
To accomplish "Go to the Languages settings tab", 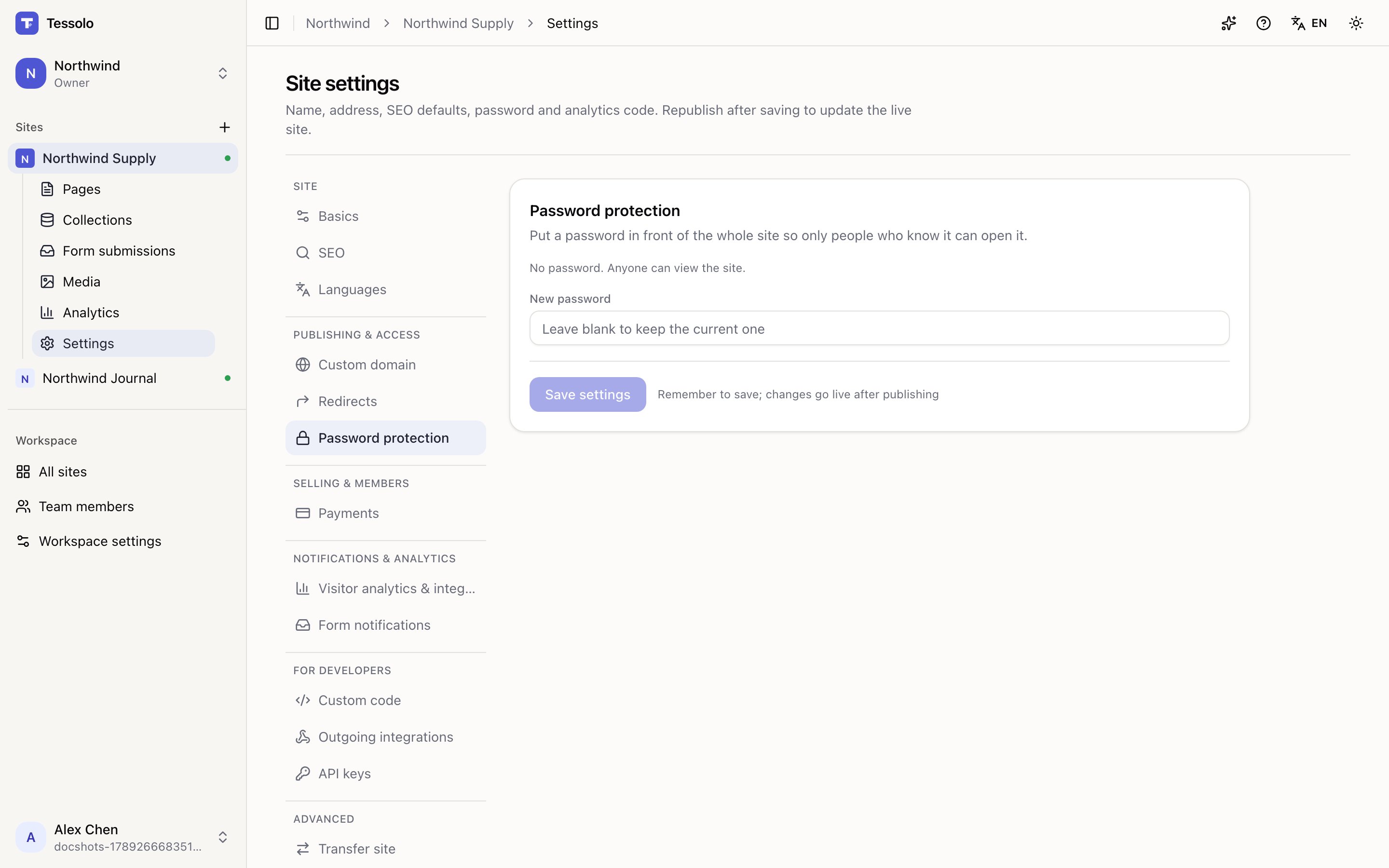I will click(x=386, y=290).
